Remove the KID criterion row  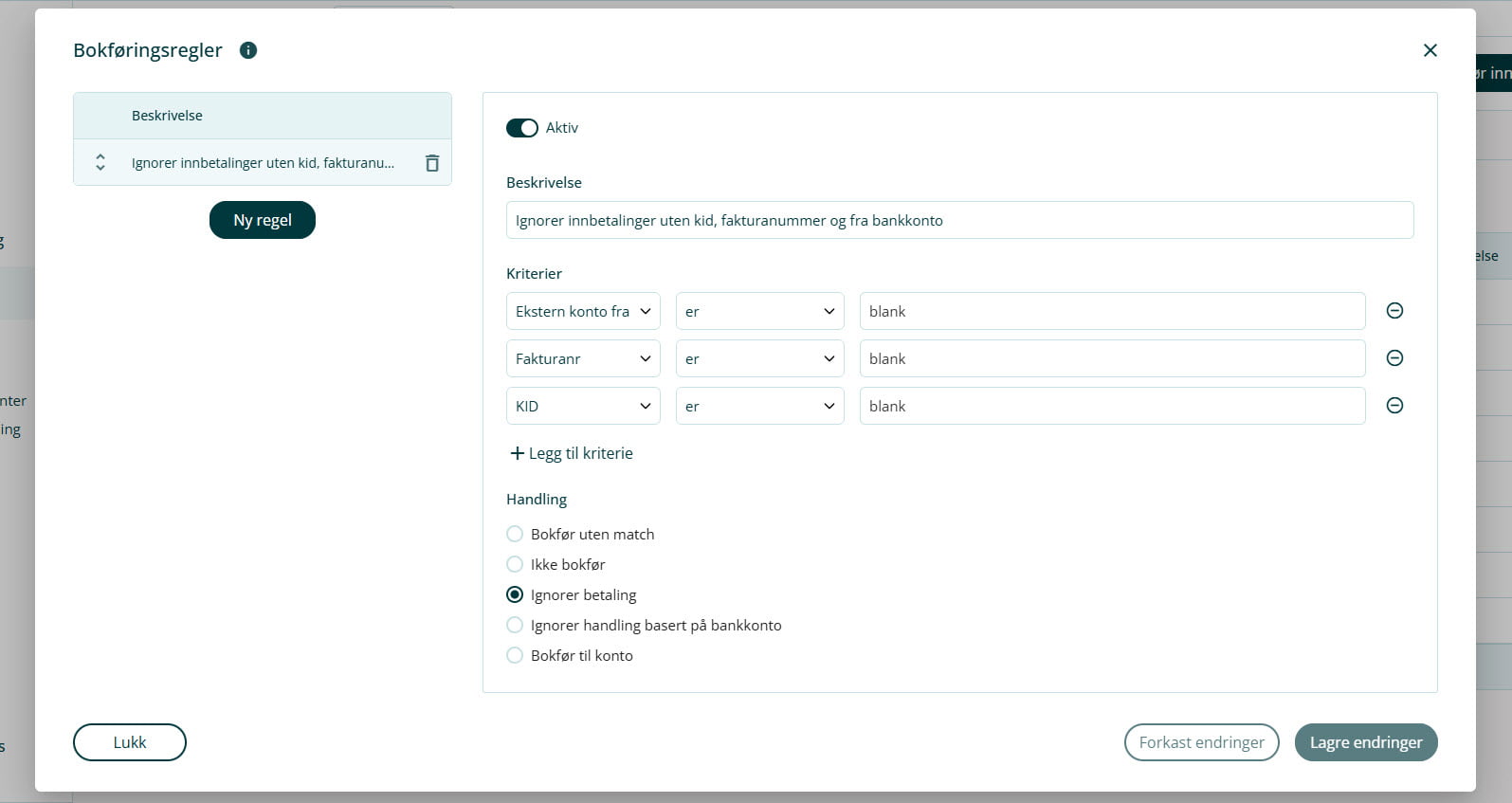click(1394, 406)
